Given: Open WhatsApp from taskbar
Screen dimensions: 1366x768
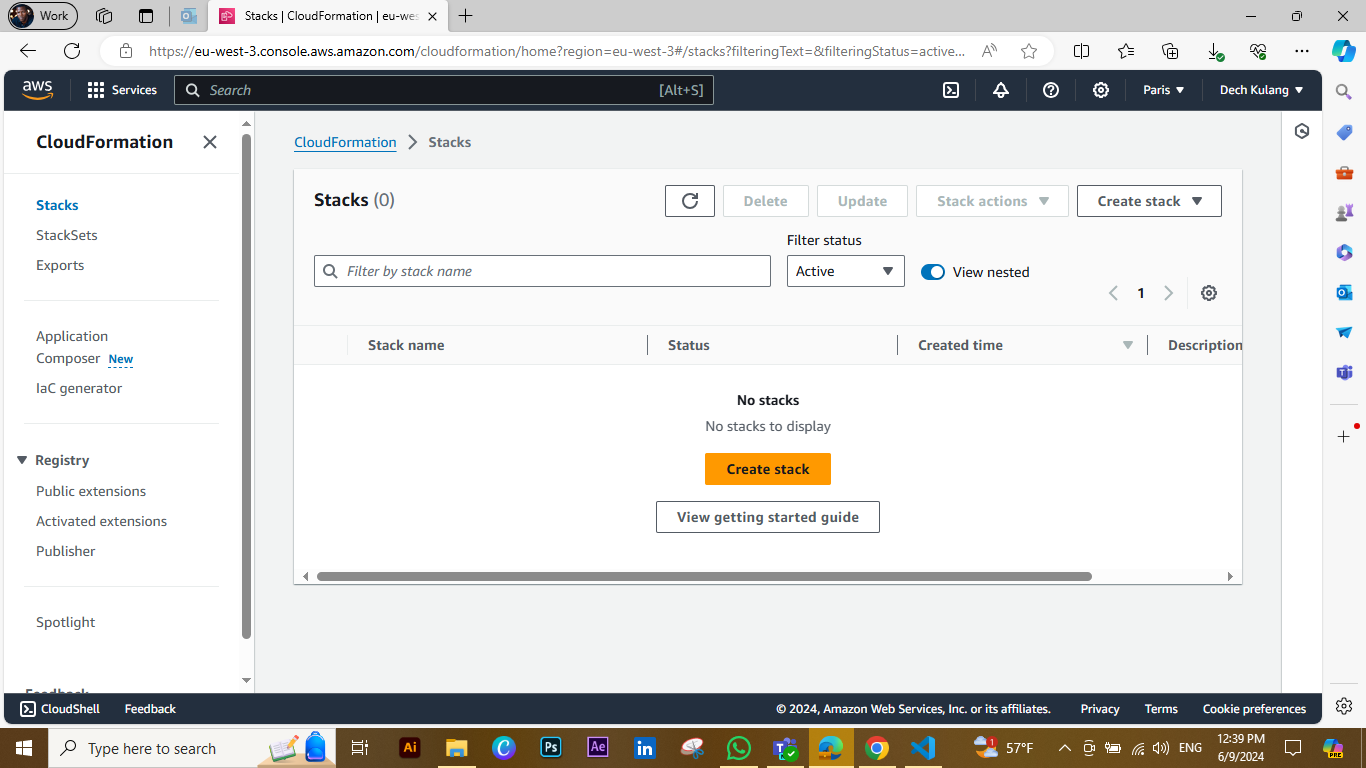Looking at the screenshot, I should tap(739, 748).
